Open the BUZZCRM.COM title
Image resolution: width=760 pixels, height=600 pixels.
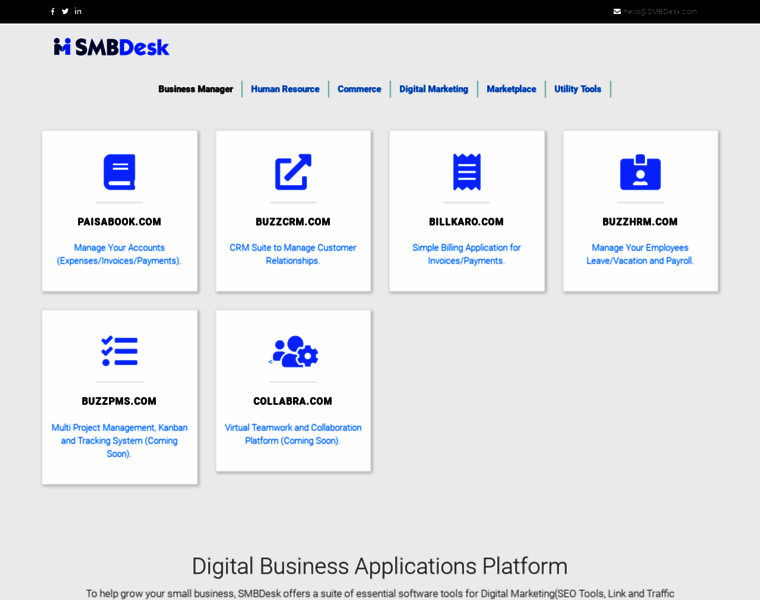tap(293, 222)
